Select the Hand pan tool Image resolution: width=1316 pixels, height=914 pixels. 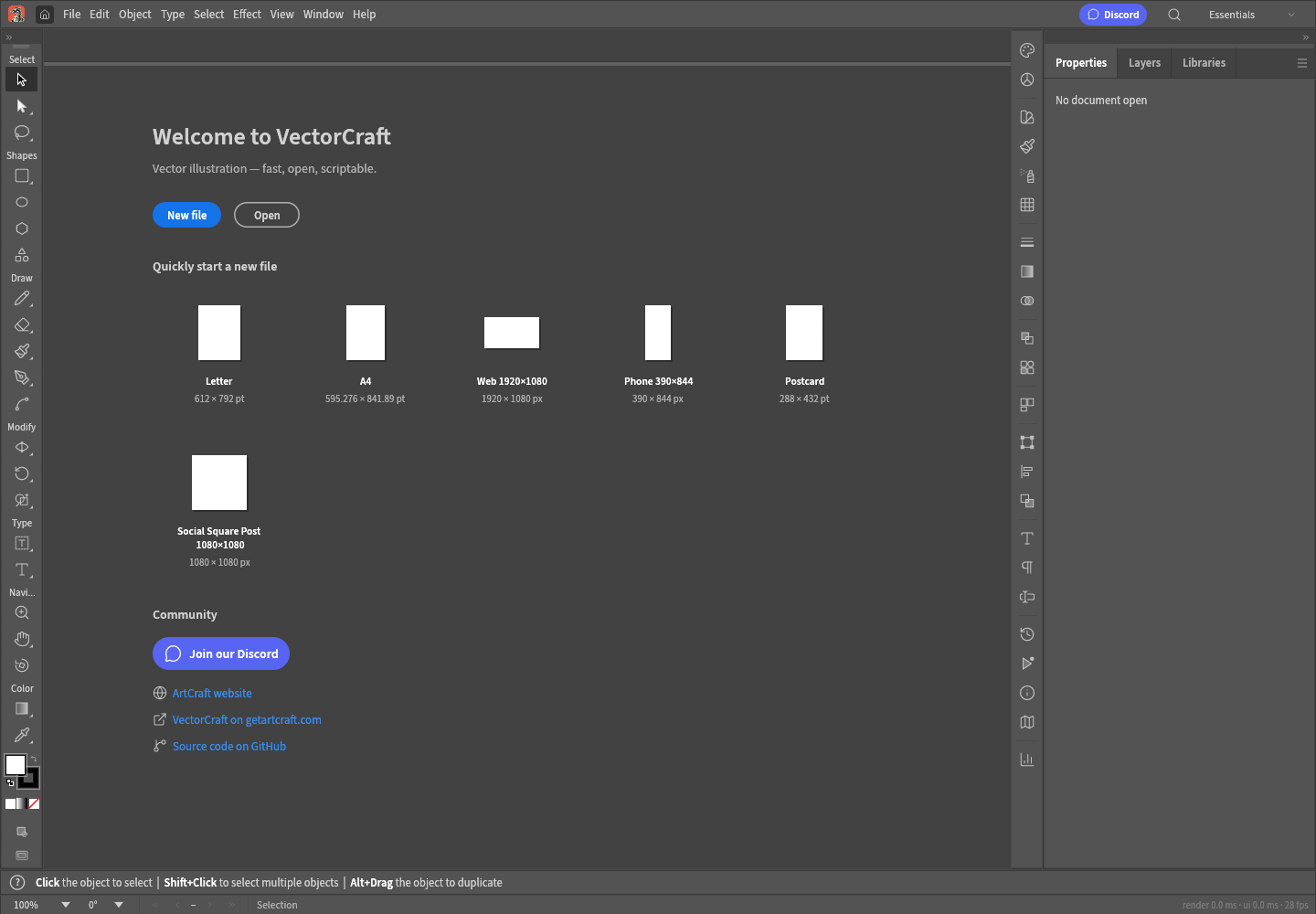coord(22,639)
